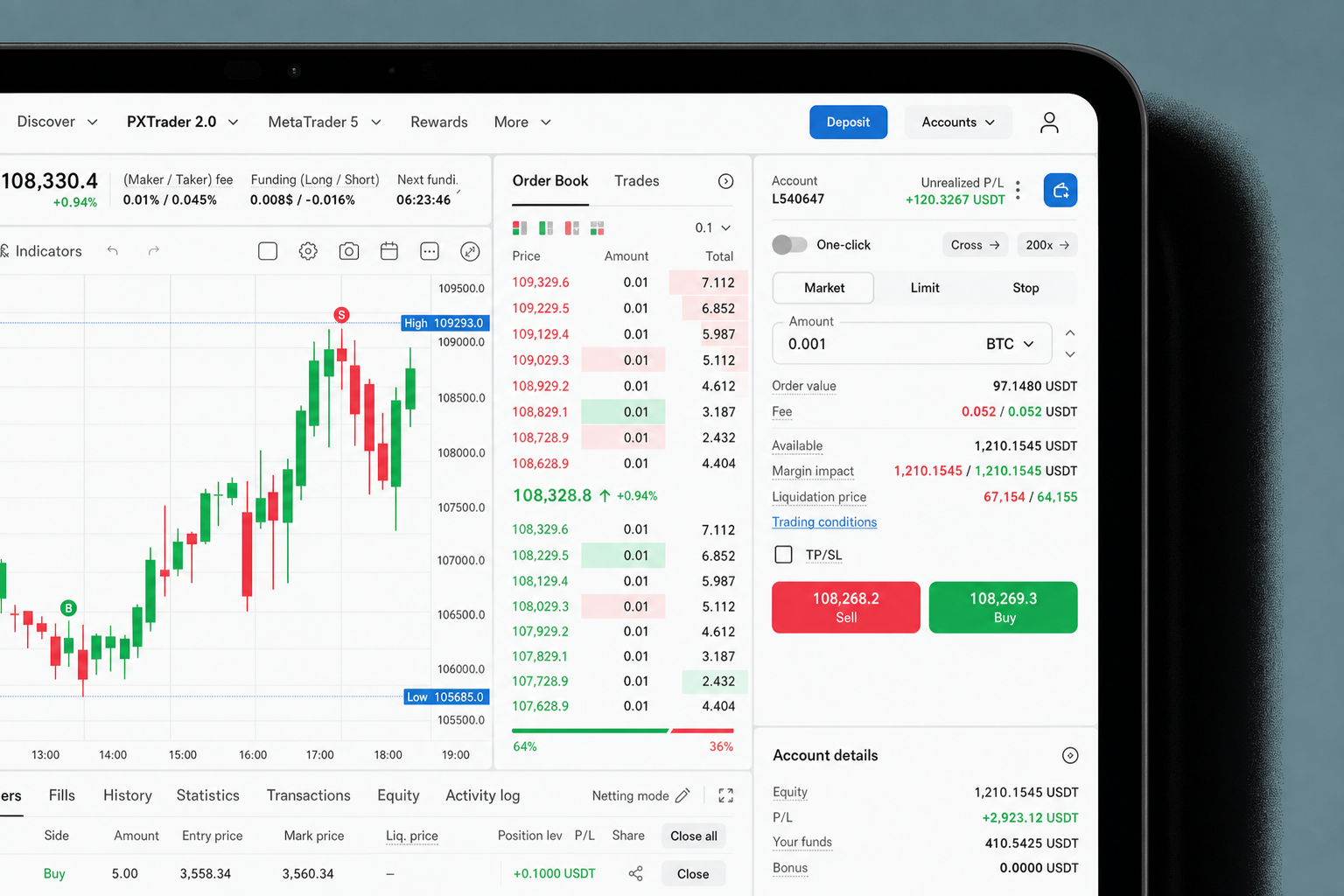Image resolution: width=1344 pixels, height=896 pixels.
Task: Increase amount with the up stepper arrow
Action: pyautogui.click(x=1070, y=333)
